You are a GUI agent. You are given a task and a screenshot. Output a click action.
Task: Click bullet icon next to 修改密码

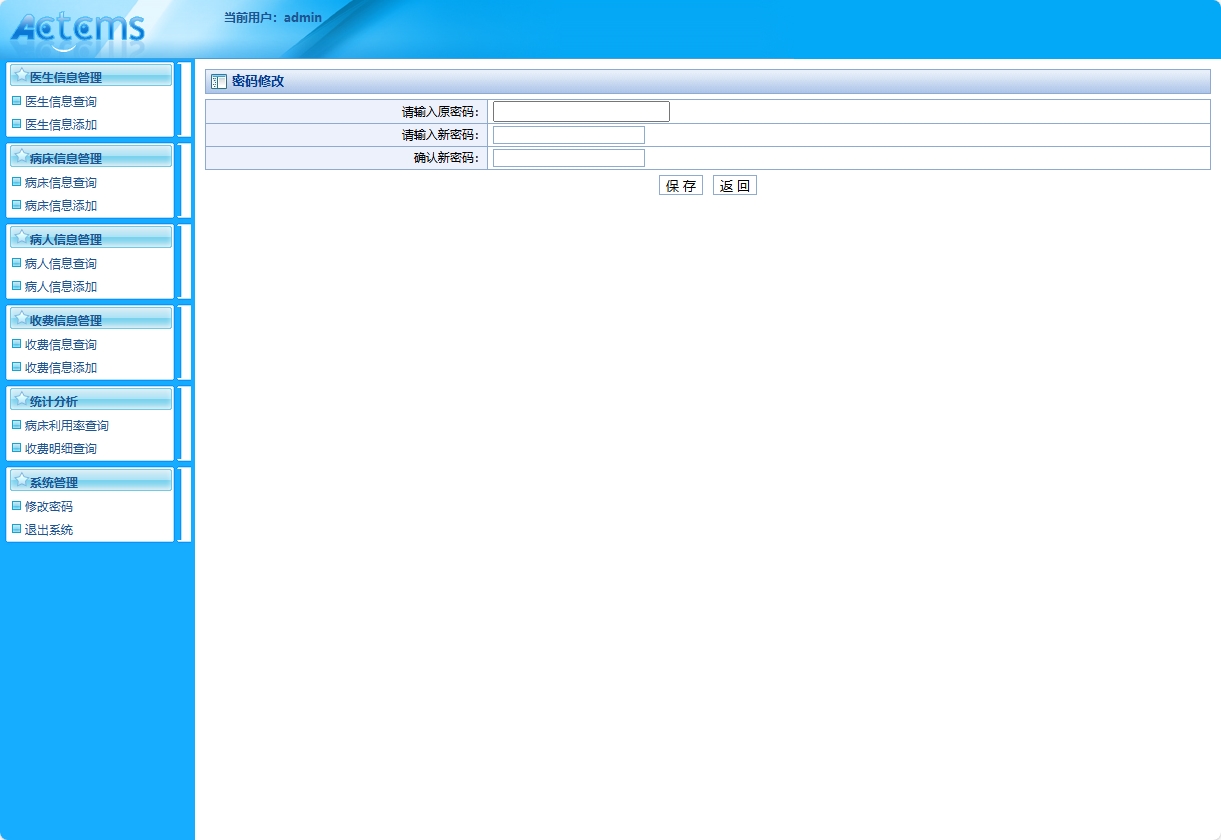(x=16, y=505)
